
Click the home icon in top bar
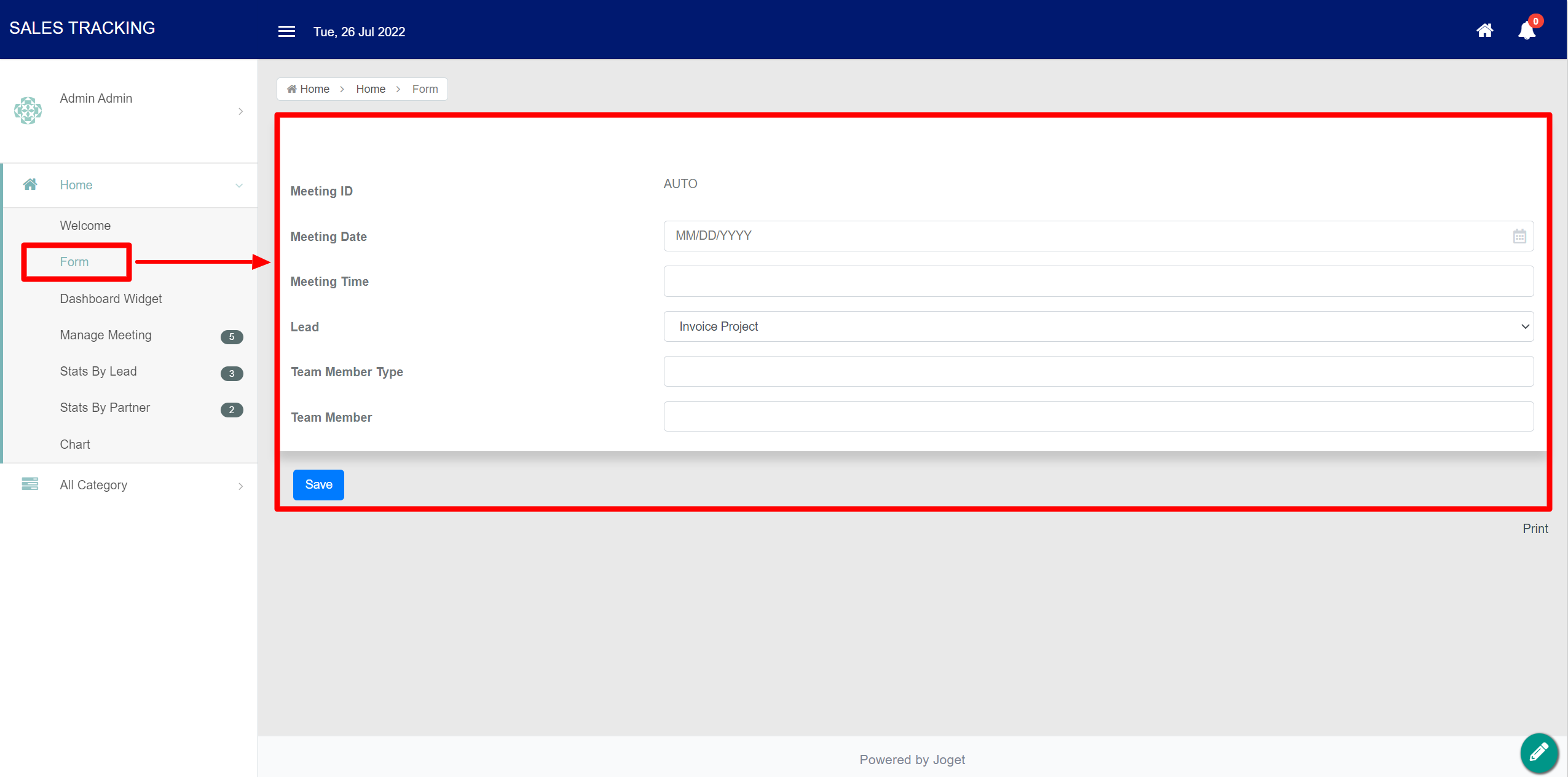pyautogui.click(x=1484, y=30)
